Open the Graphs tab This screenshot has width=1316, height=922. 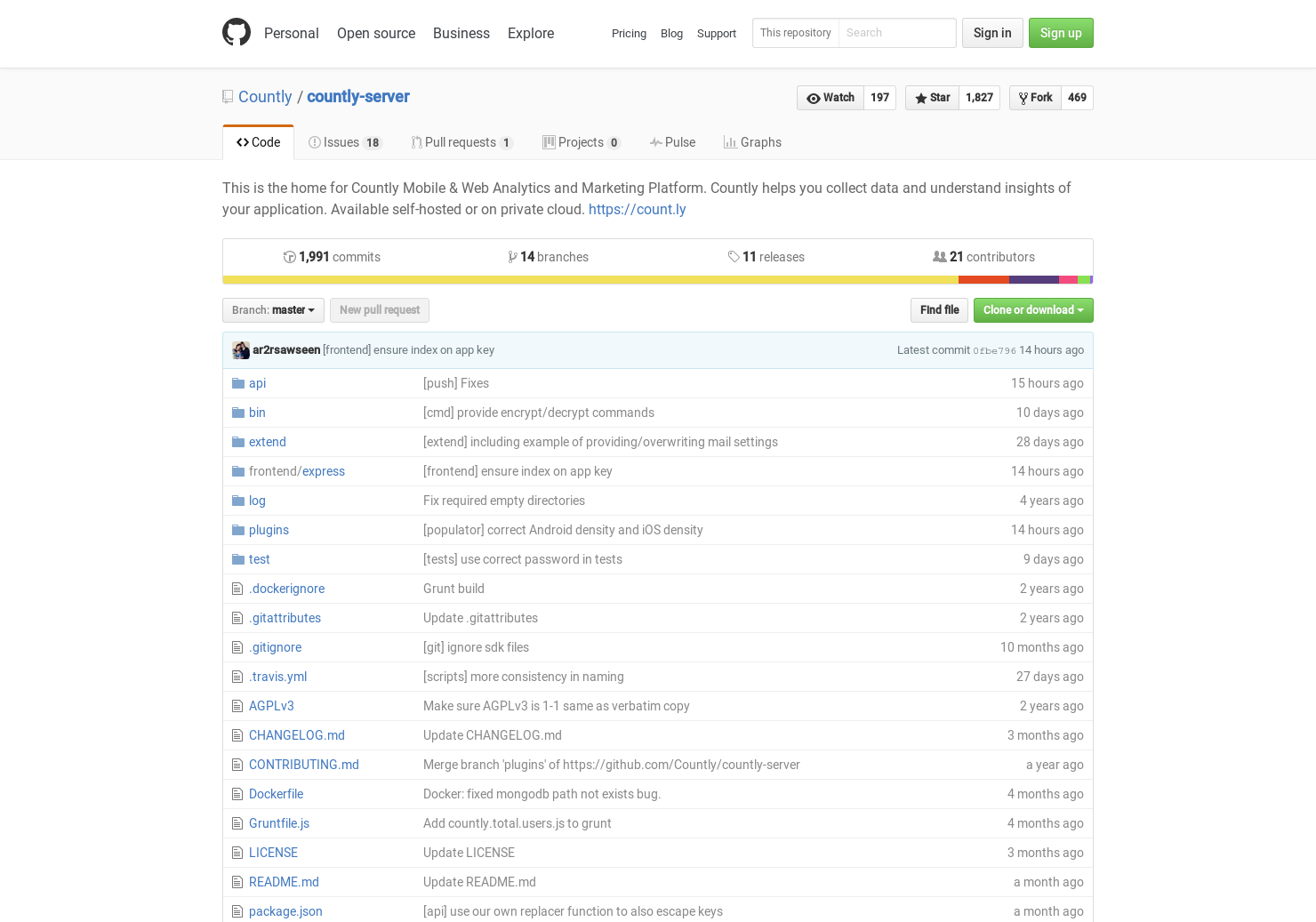point(752,142)
